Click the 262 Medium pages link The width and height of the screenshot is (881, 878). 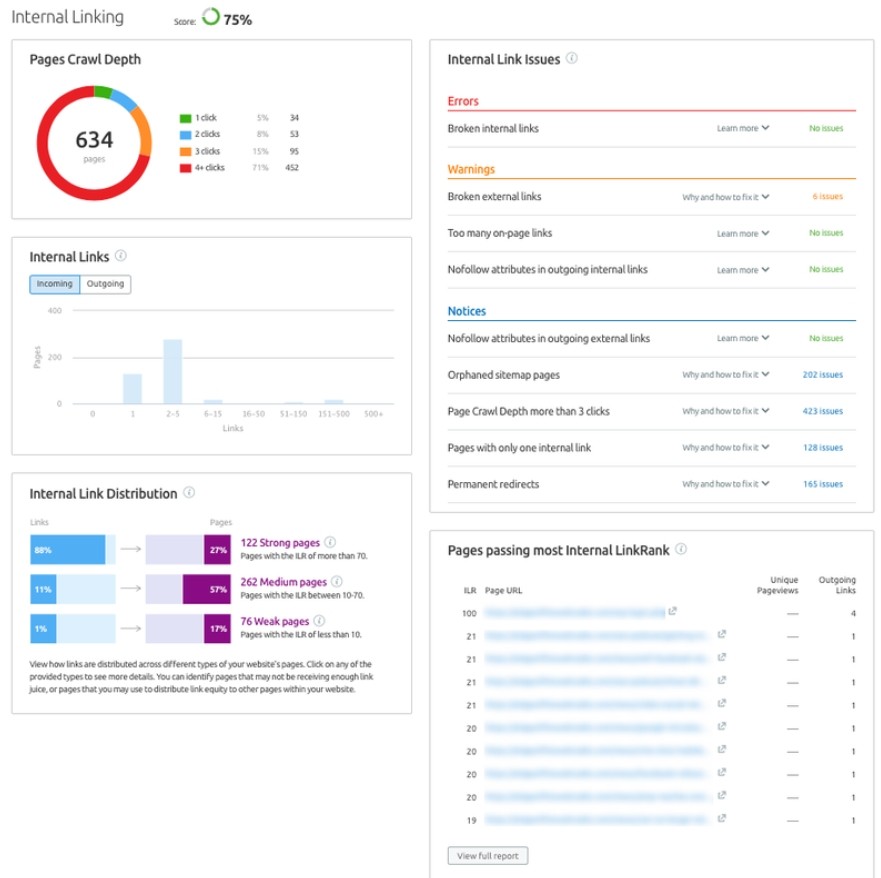click(283, 582)
